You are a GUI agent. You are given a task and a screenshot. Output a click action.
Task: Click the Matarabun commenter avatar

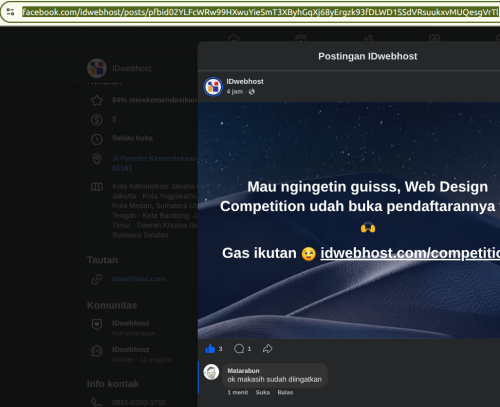(211, 372)
